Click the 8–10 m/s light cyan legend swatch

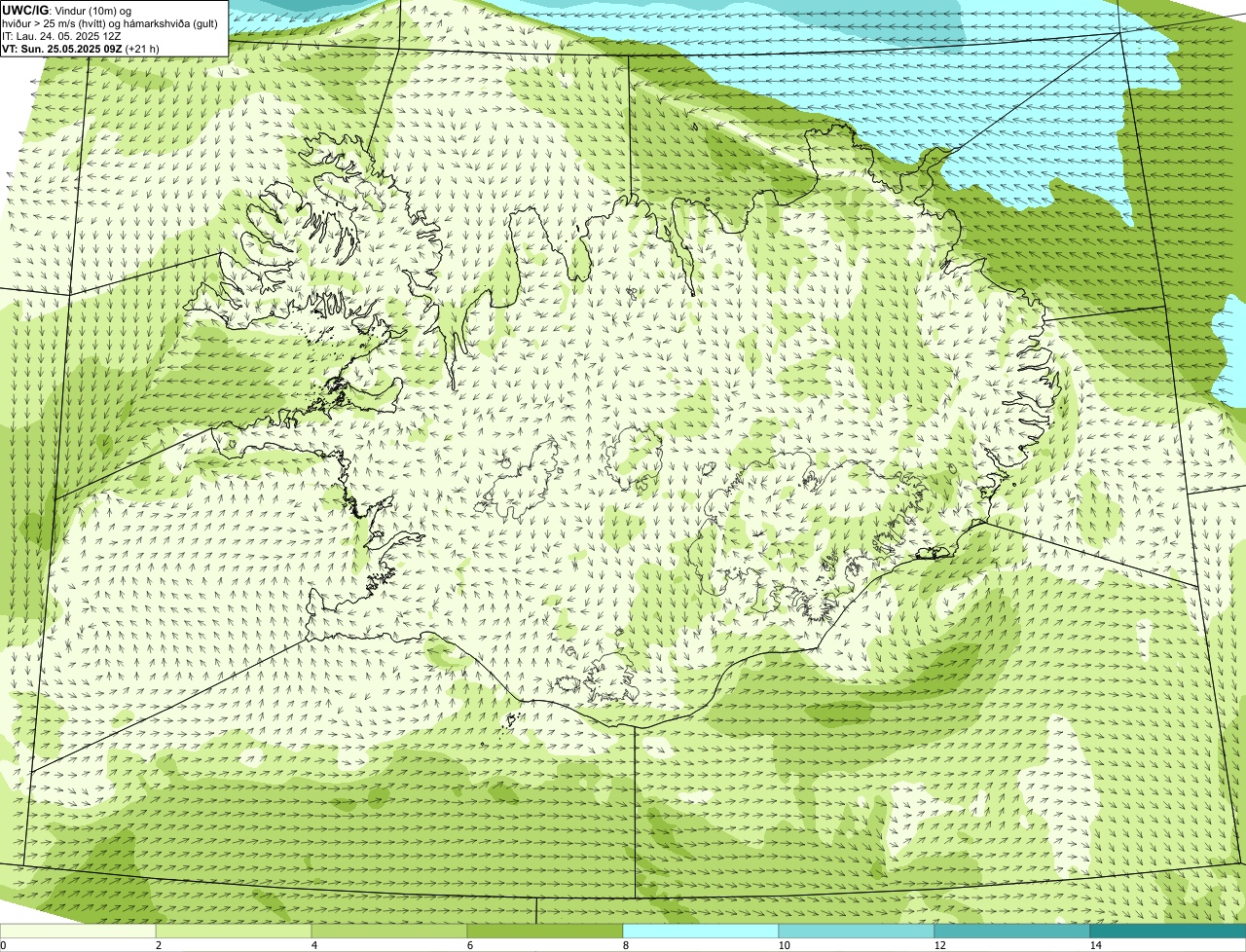701,931
